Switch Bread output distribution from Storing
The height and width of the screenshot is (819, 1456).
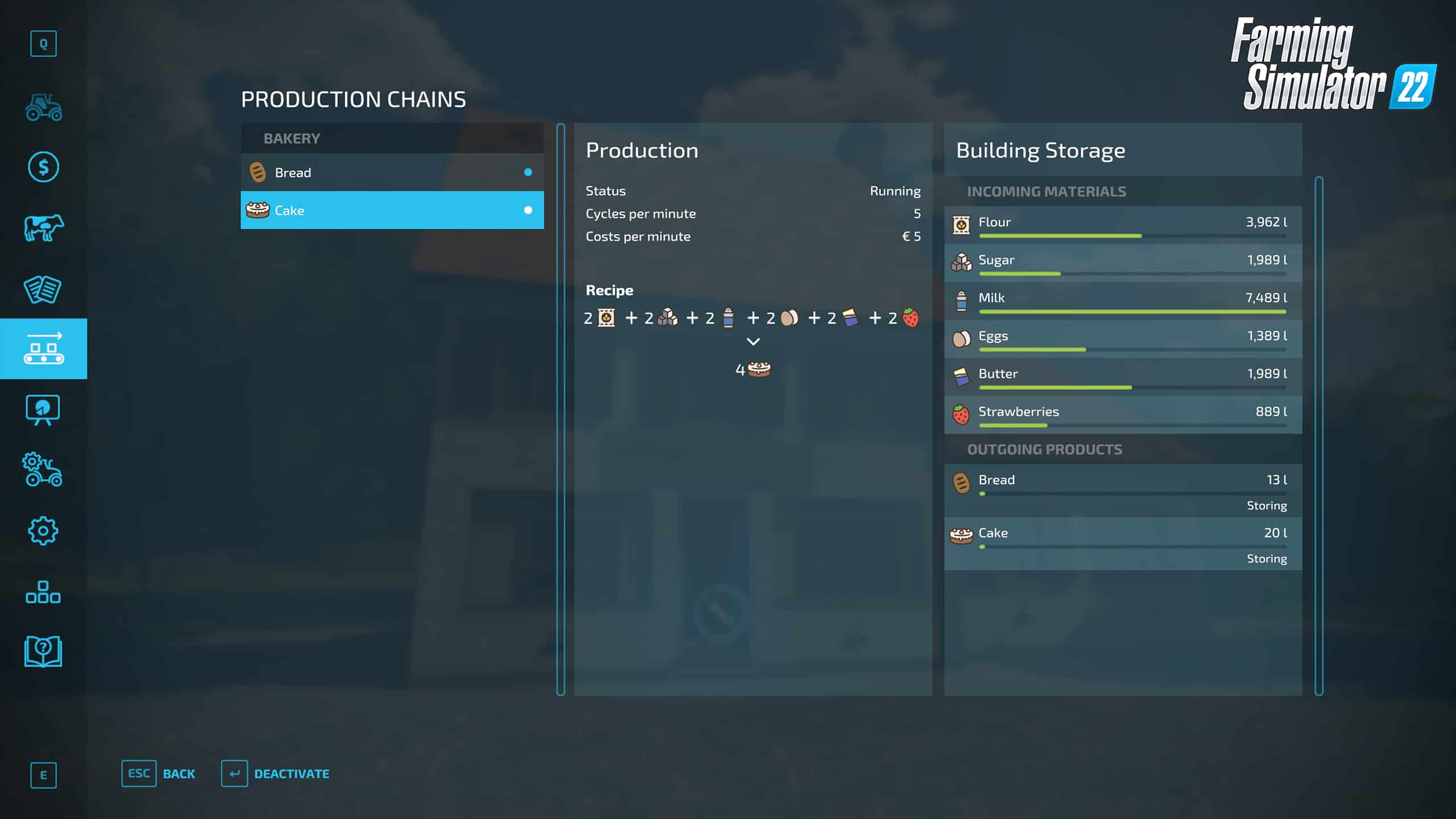pyautogui.click(x=1266, y=506)
